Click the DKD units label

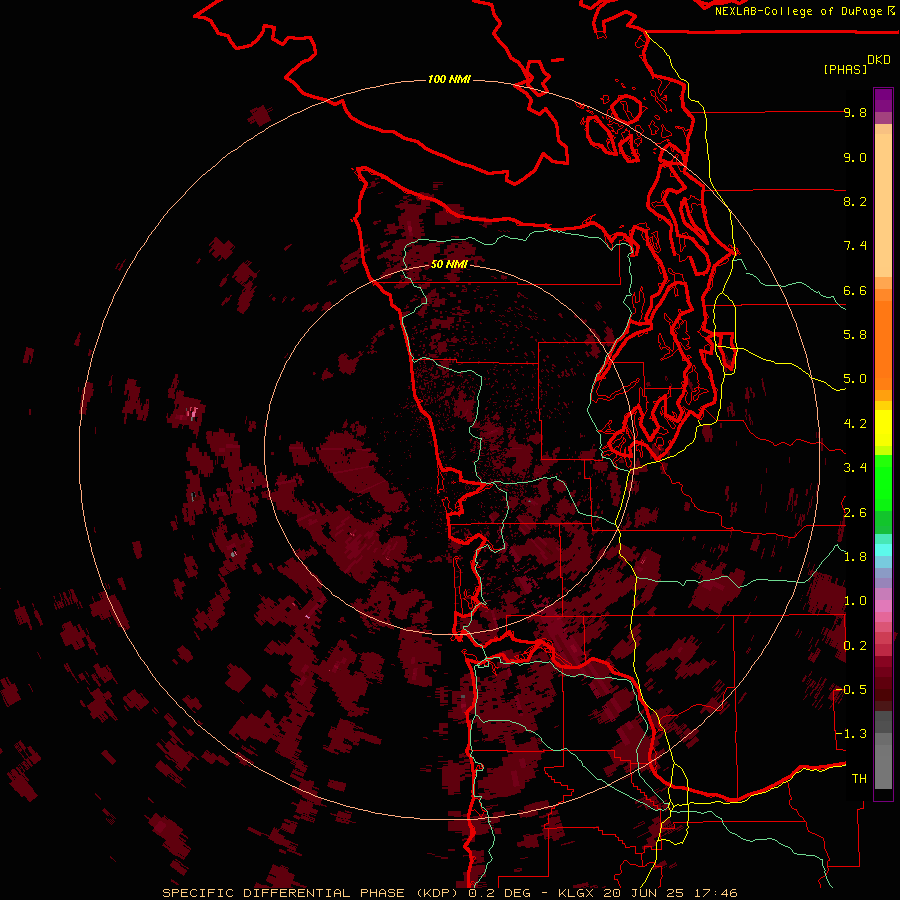[x=879, y=60]
